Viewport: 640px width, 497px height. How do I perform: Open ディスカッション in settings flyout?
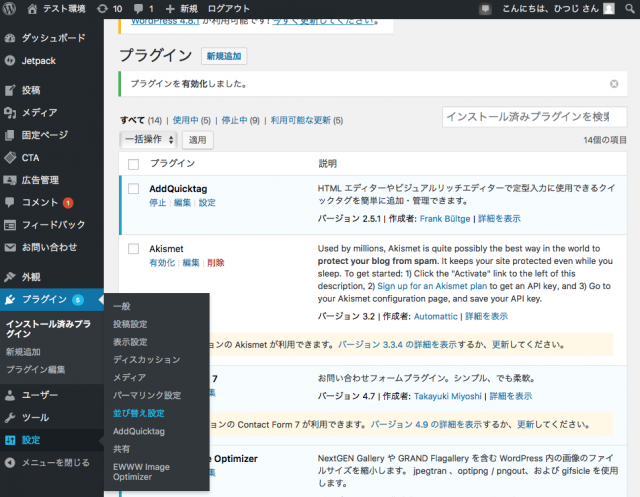(x=147, y=359)
